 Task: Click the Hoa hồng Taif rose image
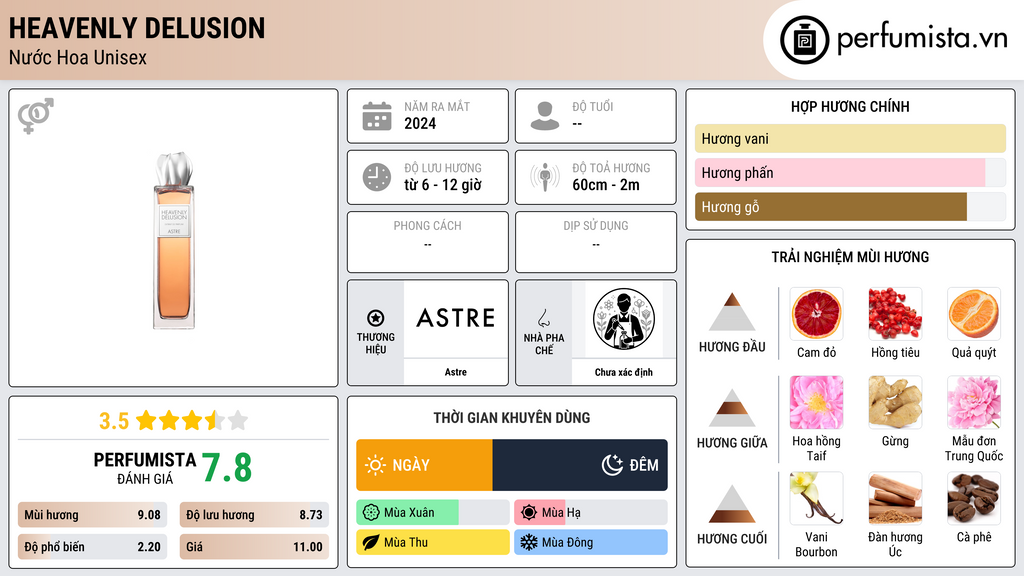click(816, 402)
